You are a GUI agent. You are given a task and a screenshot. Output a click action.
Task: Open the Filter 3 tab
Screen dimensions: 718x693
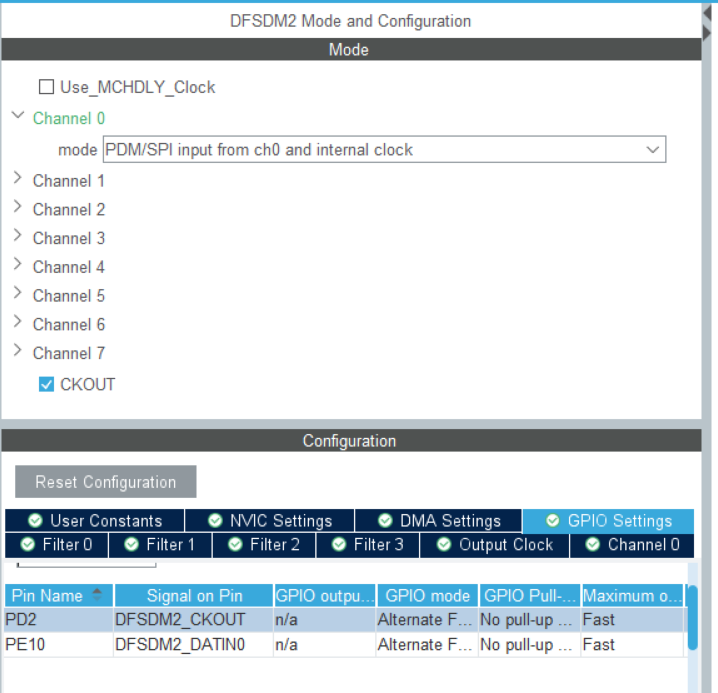click(368, 545)
